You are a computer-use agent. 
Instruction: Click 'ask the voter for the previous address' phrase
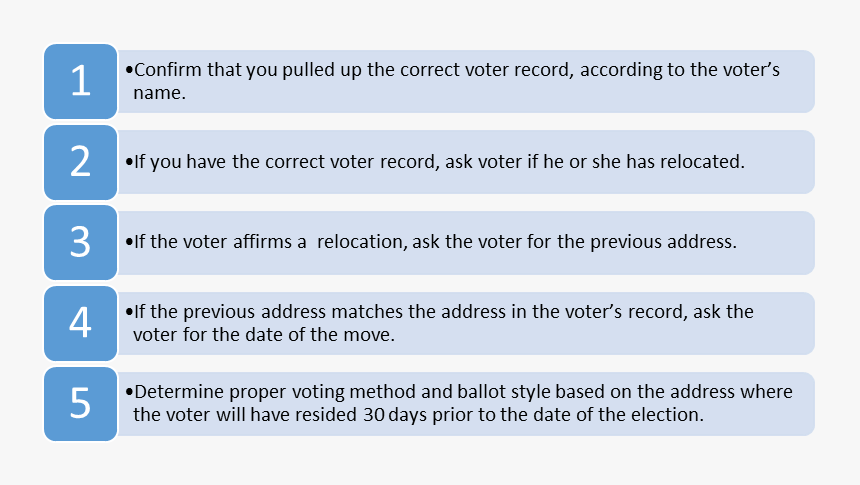(574, 242)
